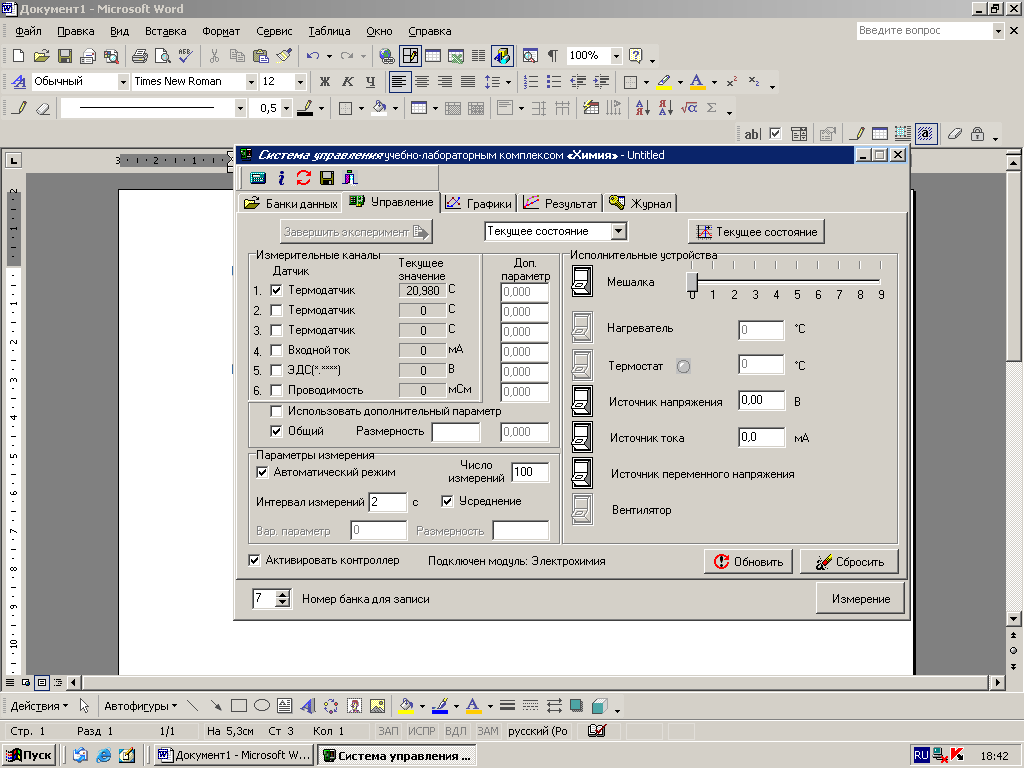The image size is (1024, 768).
Task: Open the font name dropdown Times New Roman
Action: [x=251, y=82]
